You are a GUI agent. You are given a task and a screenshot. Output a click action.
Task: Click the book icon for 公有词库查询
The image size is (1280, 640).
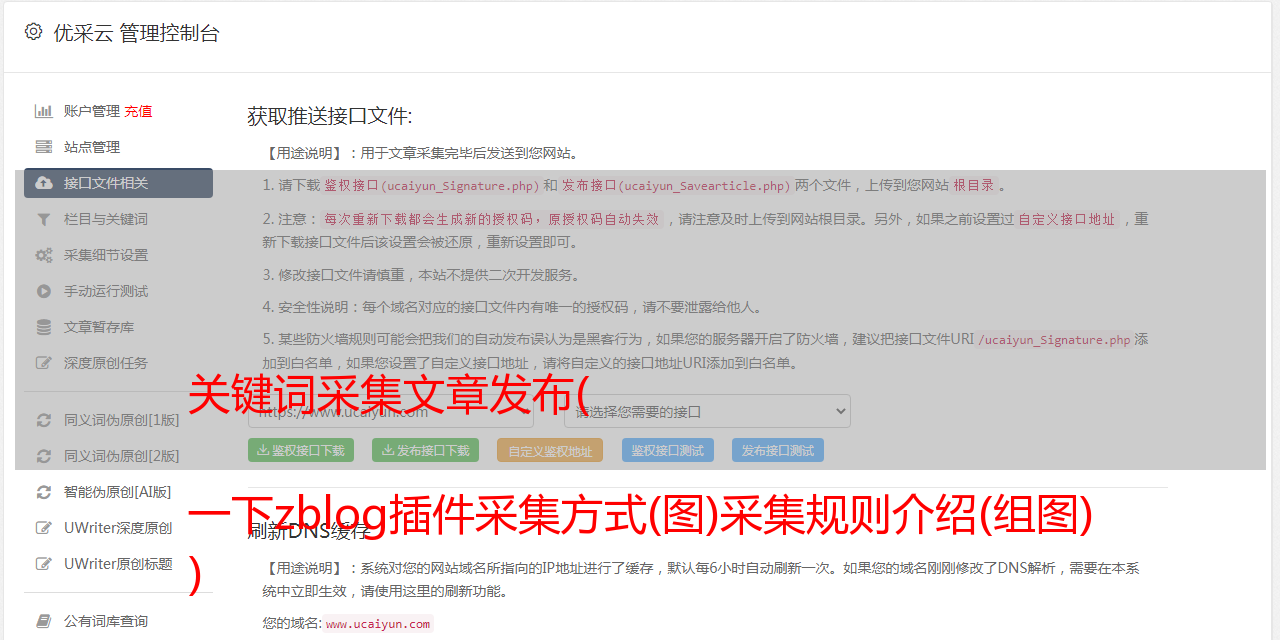point(44,621)
